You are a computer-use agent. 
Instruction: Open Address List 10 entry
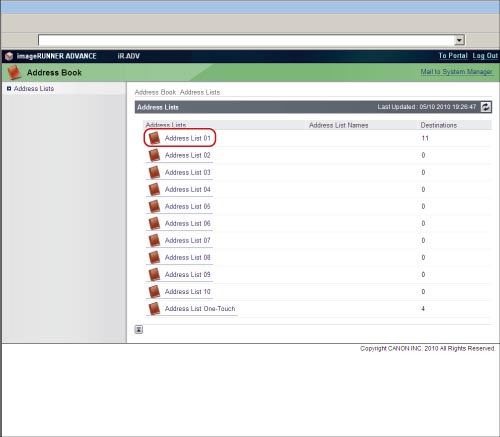[x=188, y=292]
